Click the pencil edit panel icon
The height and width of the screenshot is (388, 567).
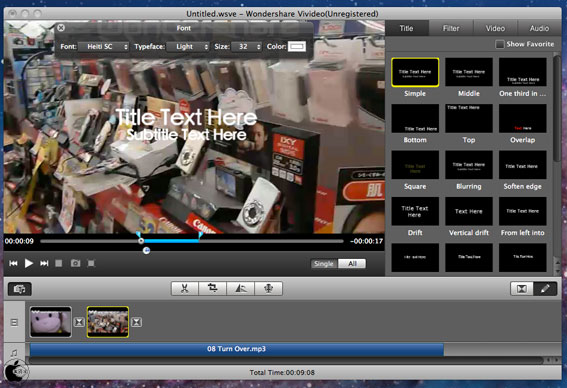point(545,289)
